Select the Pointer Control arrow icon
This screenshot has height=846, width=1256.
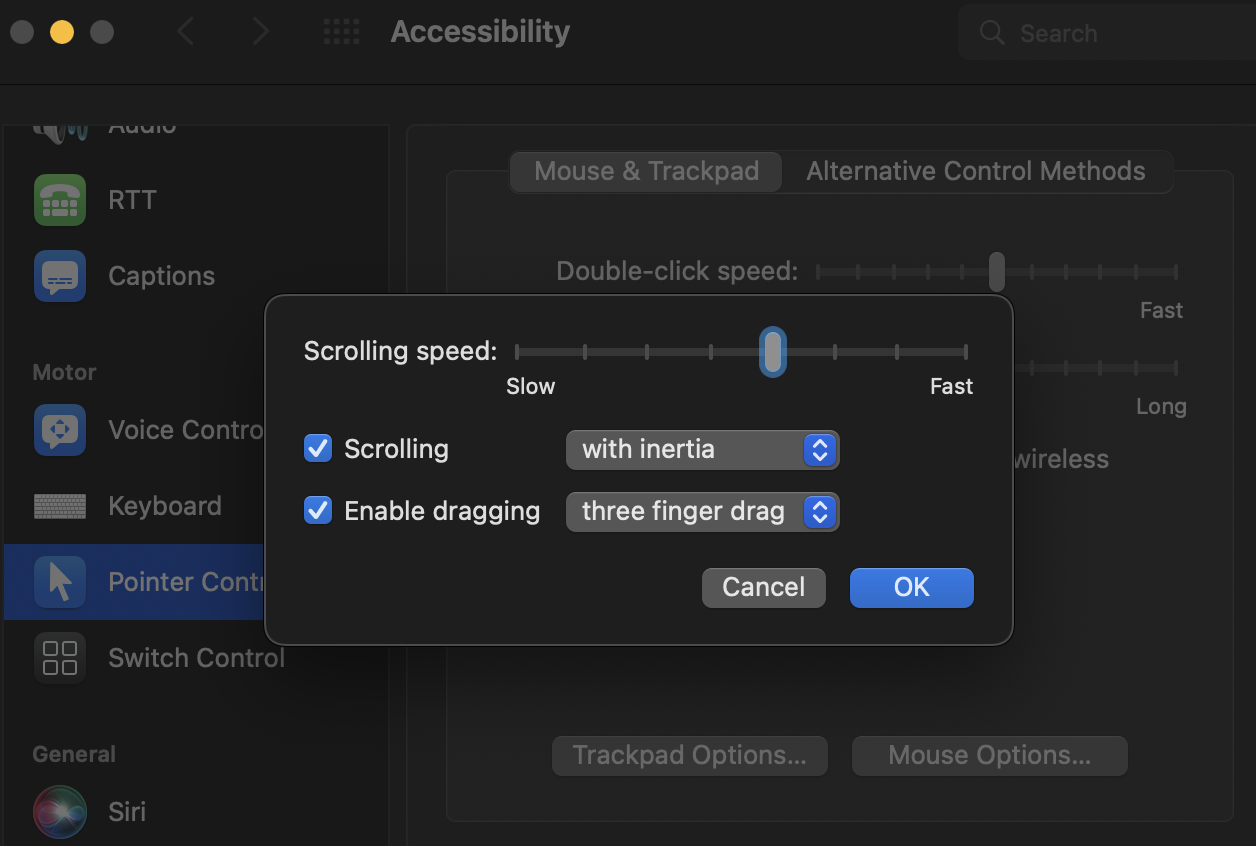pyautogui.click(x=60, y=582)
